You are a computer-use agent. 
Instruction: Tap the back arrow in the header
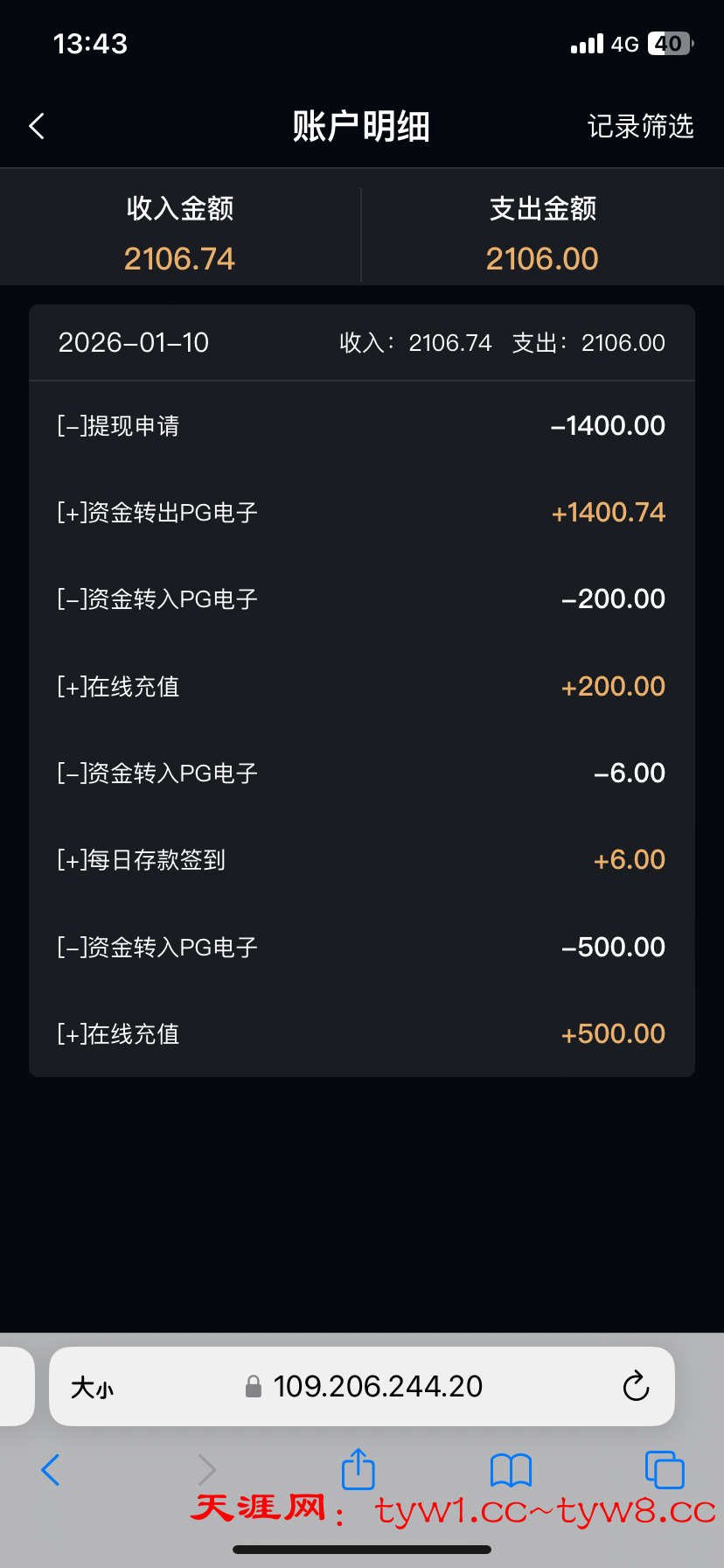click(37, 126)
